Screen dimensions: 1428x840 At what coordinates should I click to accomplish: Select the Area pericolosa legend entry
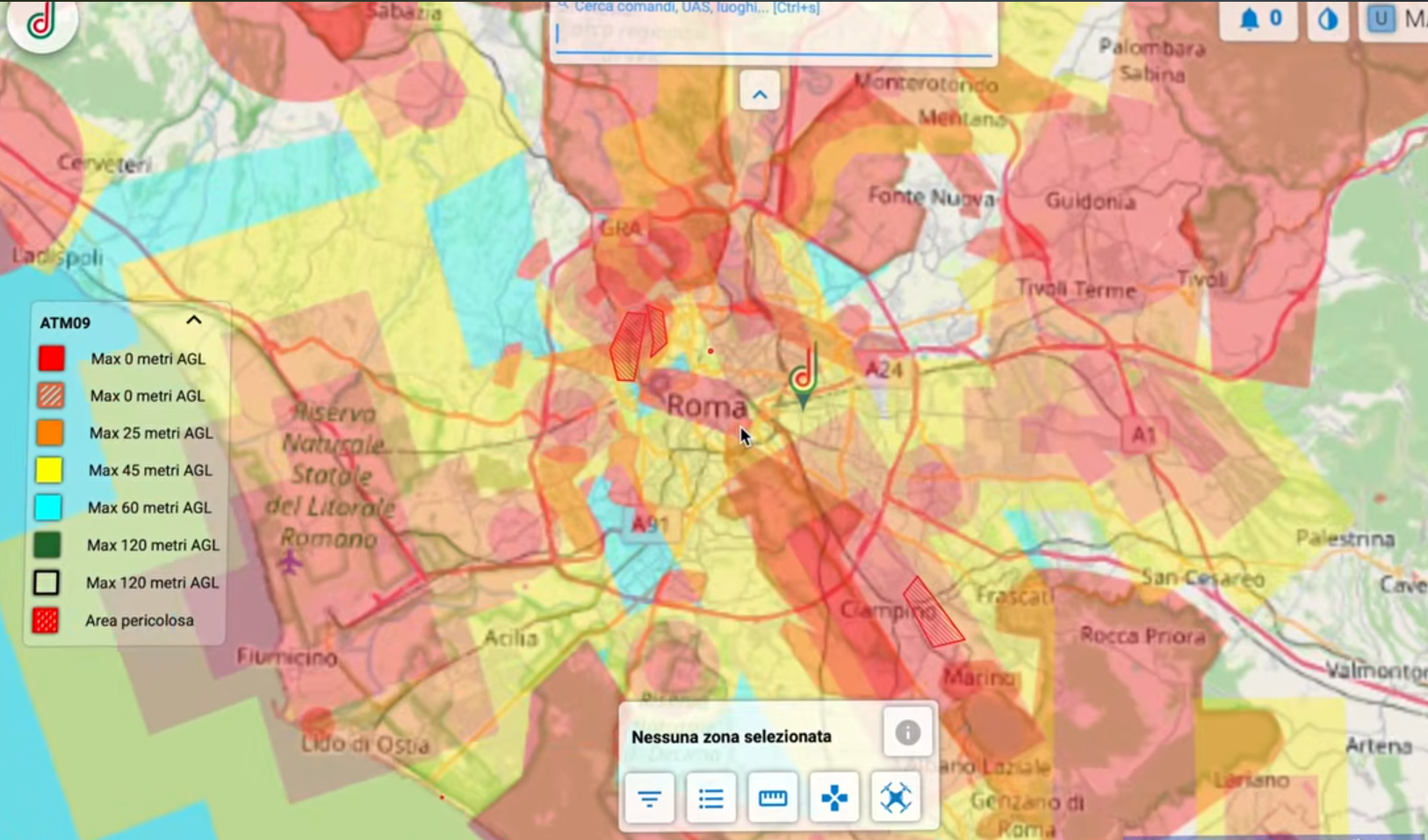(x=139, y=621)
